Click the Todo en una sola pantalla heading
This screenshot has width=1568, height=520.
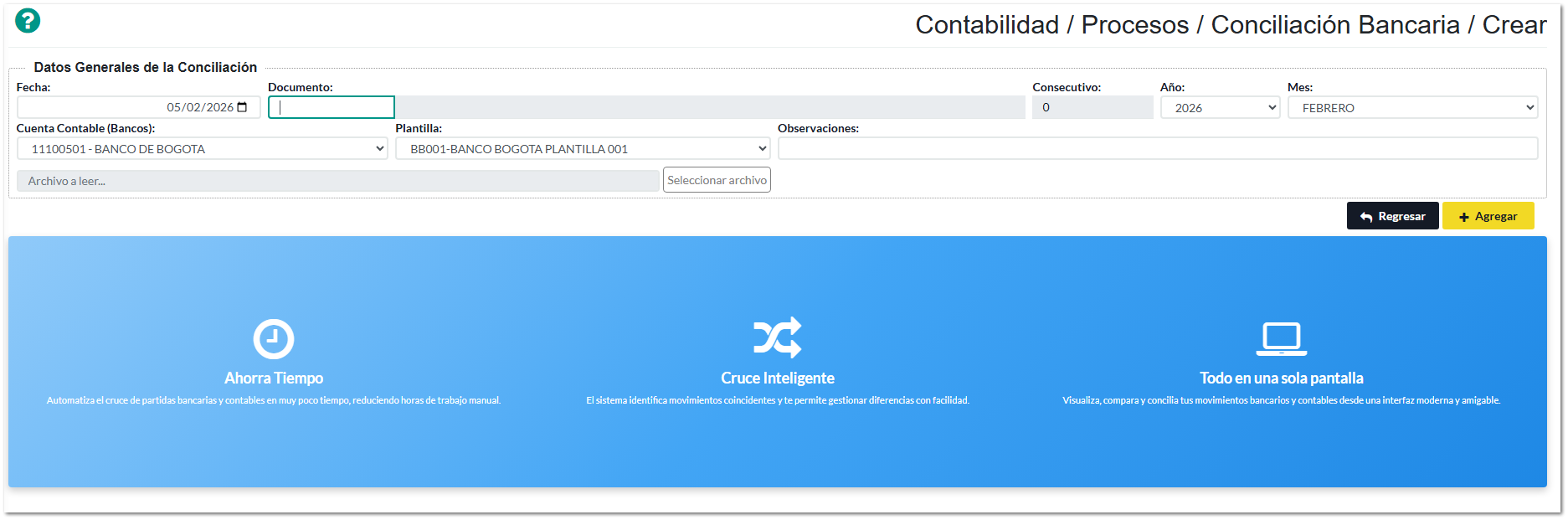click(x=1282, y=378)
